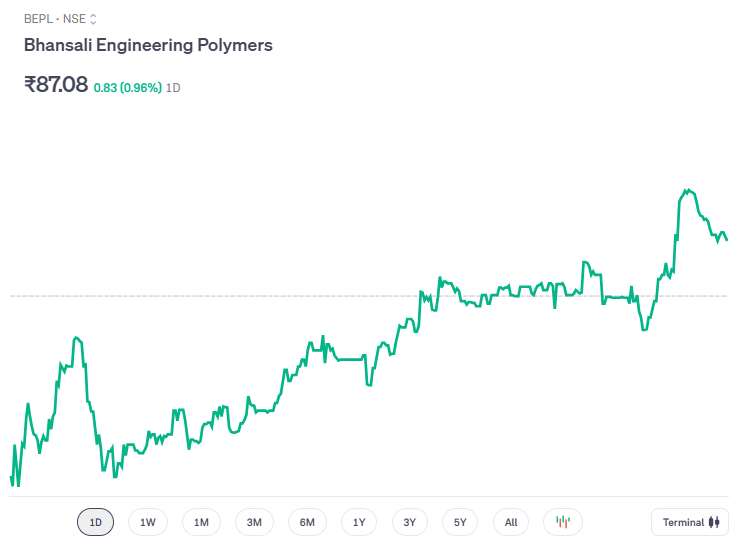The image size is (755, 550).
Task: Click the green 0.83 (0.96%) change
Action: pos(128,87)
